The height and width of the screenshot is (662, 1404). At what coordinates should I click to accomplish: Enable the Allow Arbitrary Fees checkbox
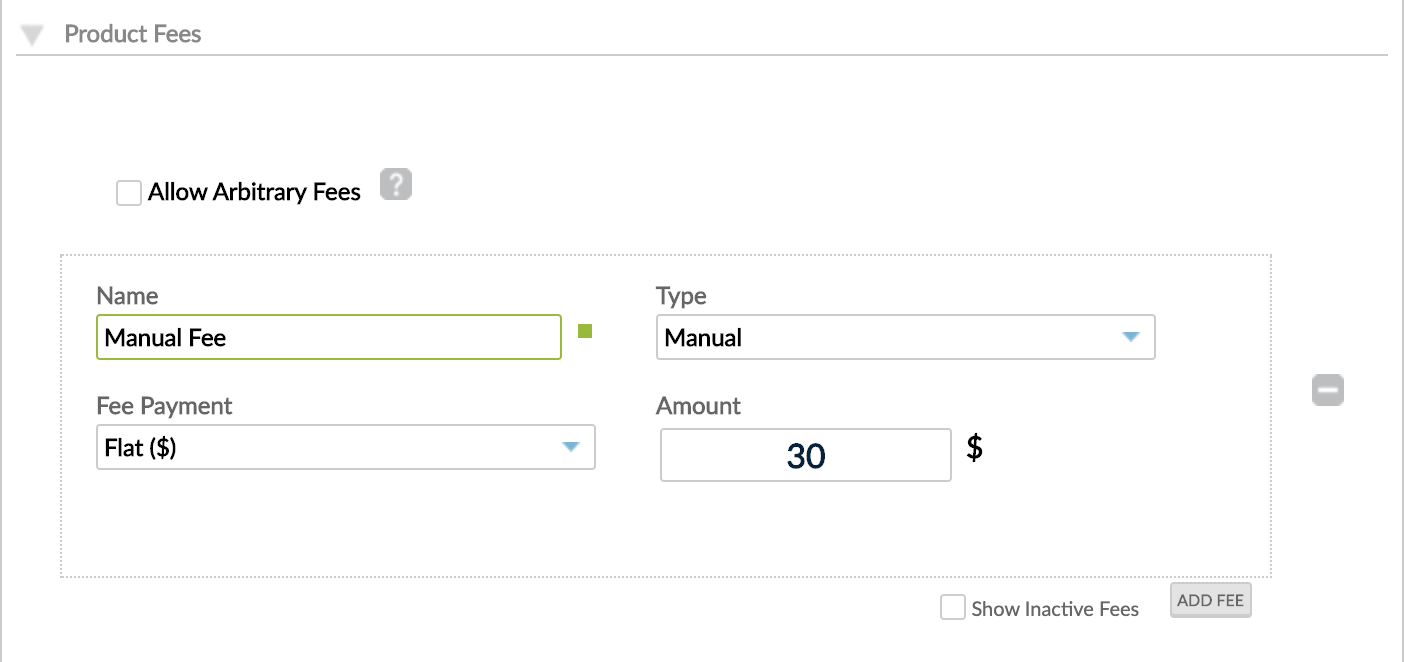tap(128, 192)
